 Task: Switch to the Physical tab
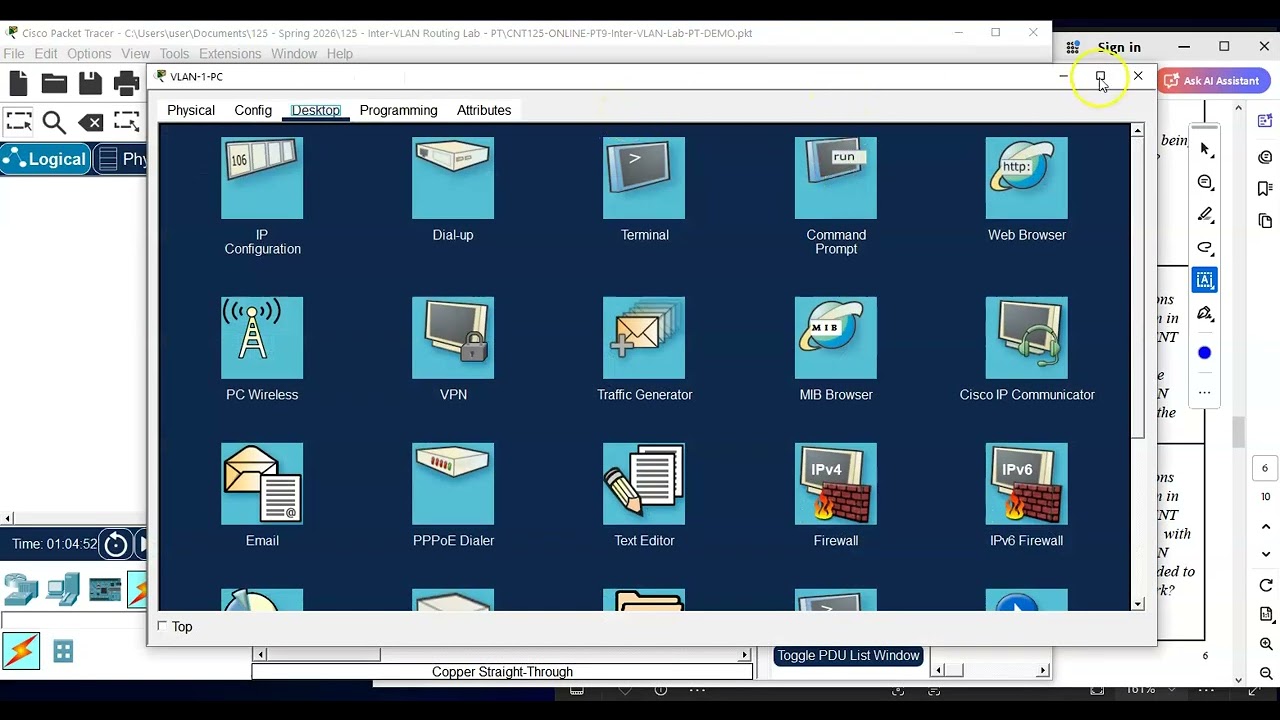[x=191, y=110]
